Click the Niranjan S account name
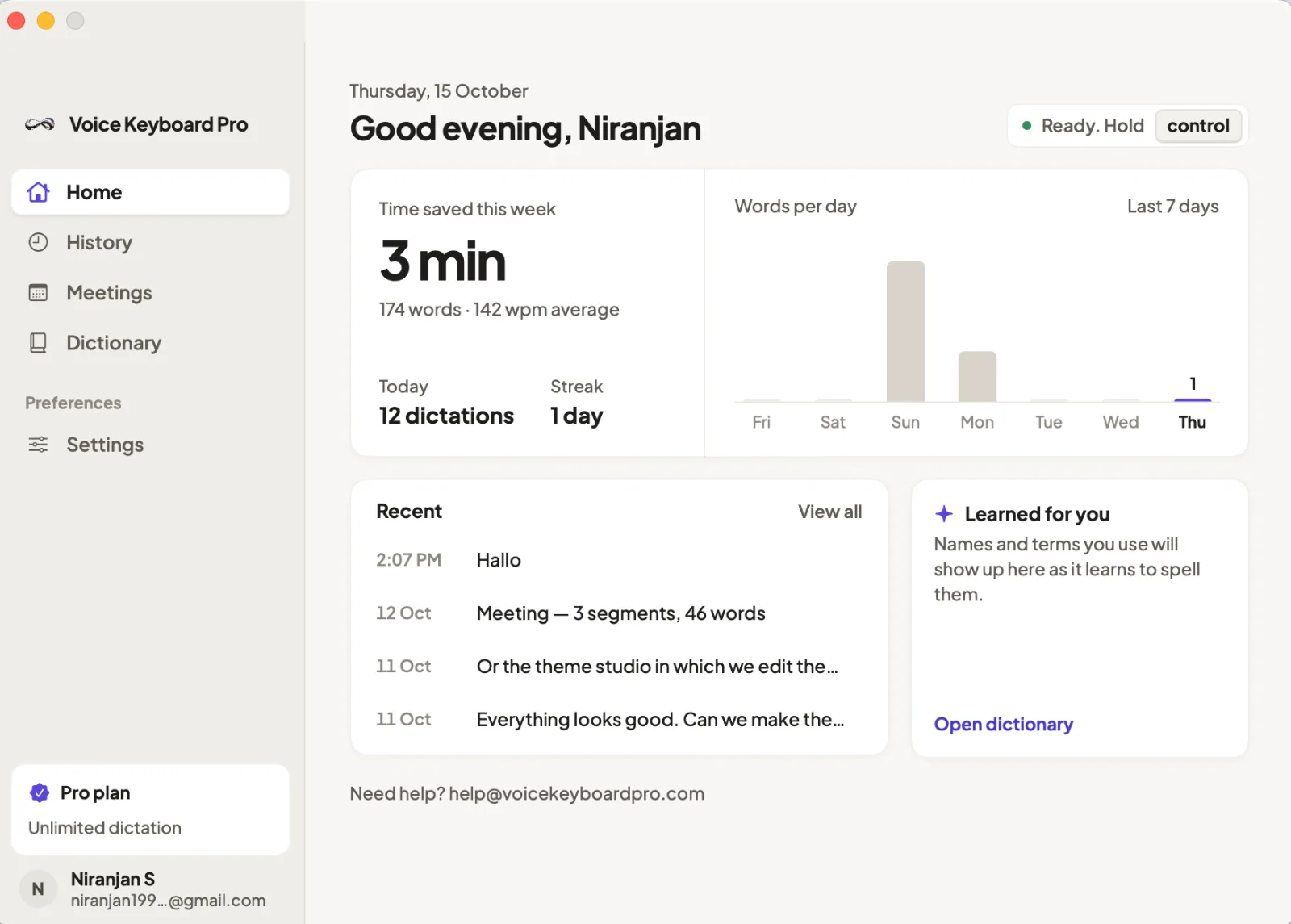Image resolution: width=1291 pixels, height=924 pixels. coord(112,879)
